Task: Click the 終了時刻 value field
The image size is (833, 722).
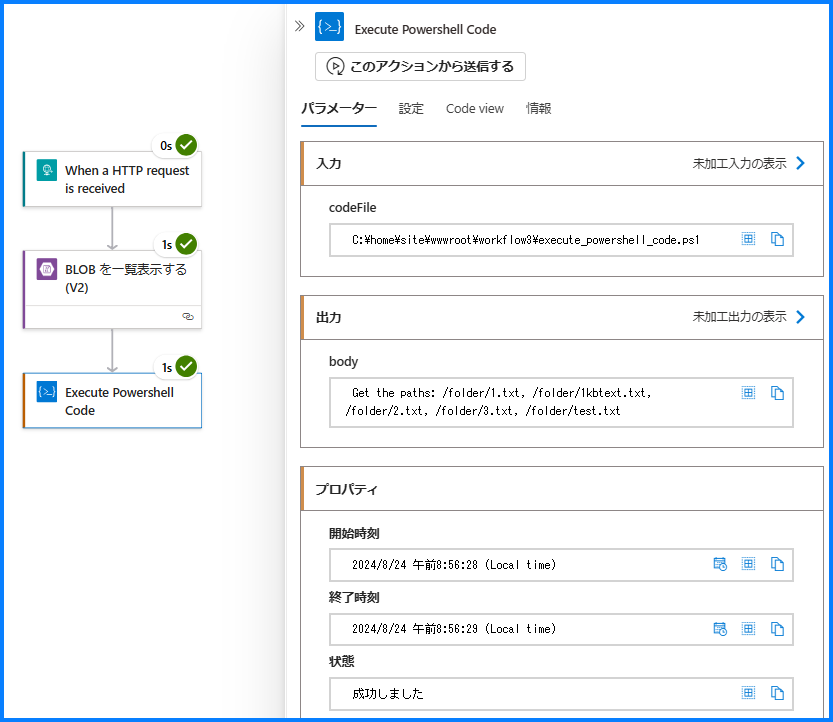Action: click(561, 630)
